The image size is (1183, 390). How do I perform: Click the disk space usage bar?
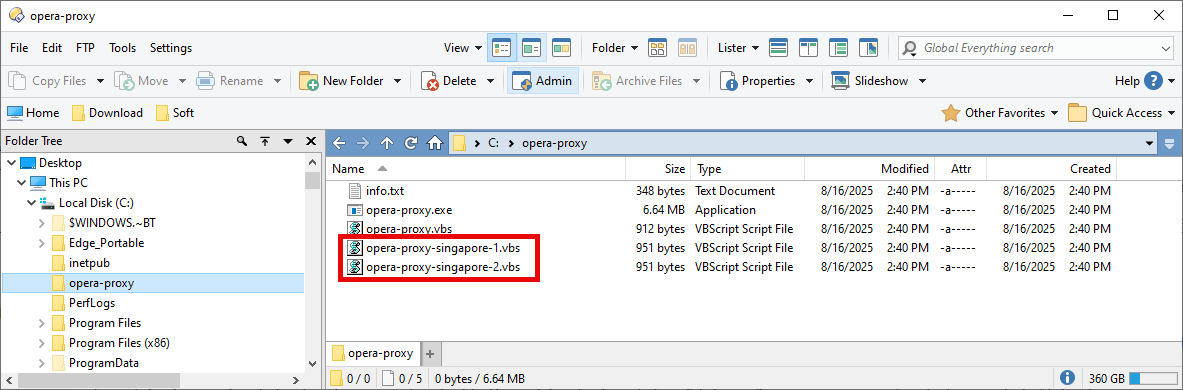(x=1151, y=378)
